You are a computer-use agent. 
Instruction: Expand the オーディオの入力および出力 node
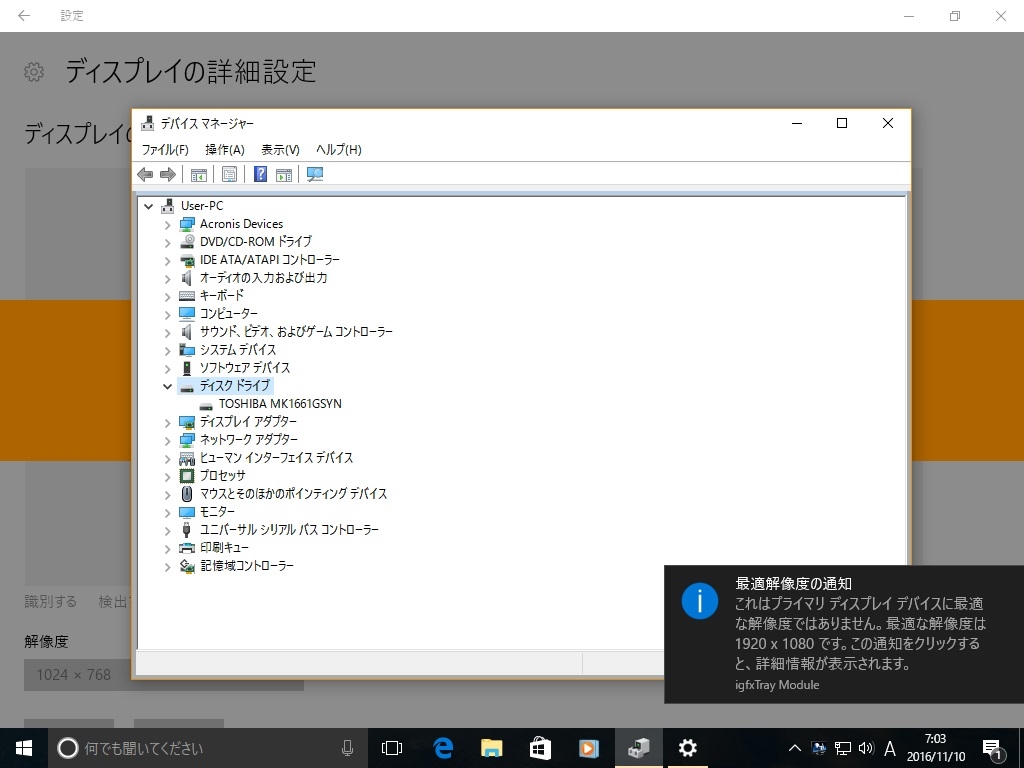point(168,279)
